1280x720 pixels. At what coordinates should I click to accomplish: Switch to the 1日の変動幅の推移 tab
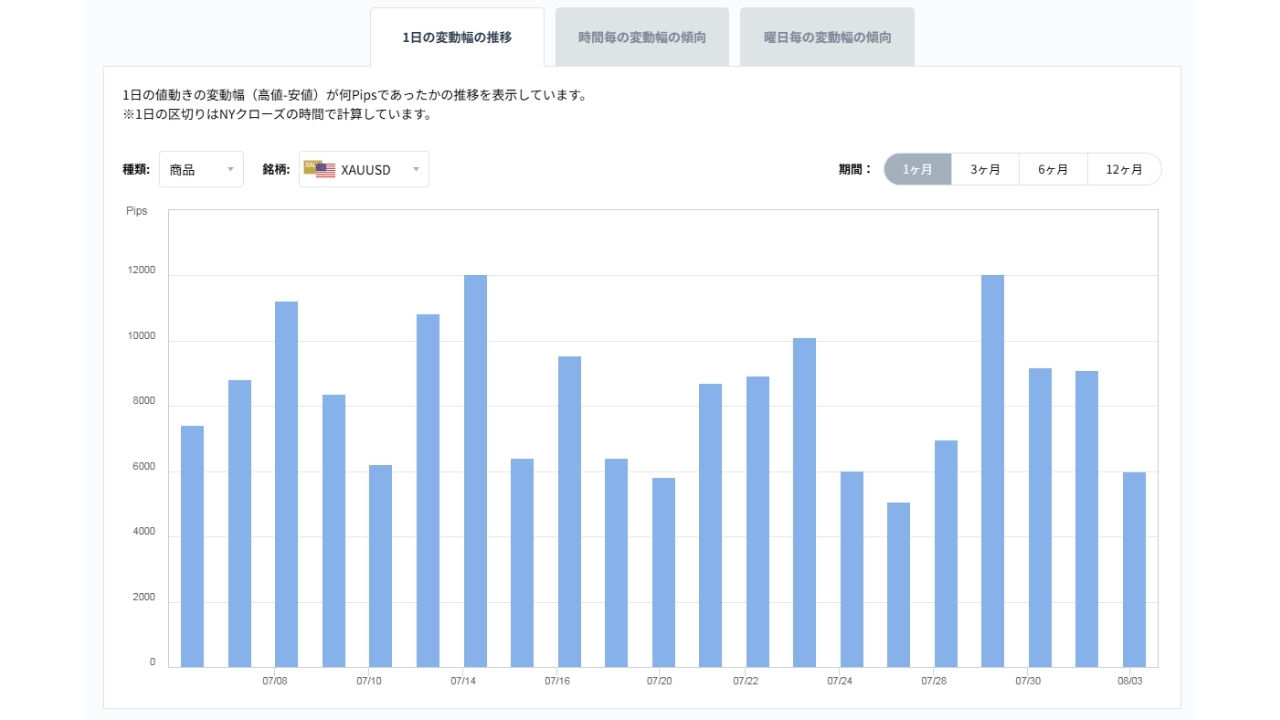click(x=457, y=37)
